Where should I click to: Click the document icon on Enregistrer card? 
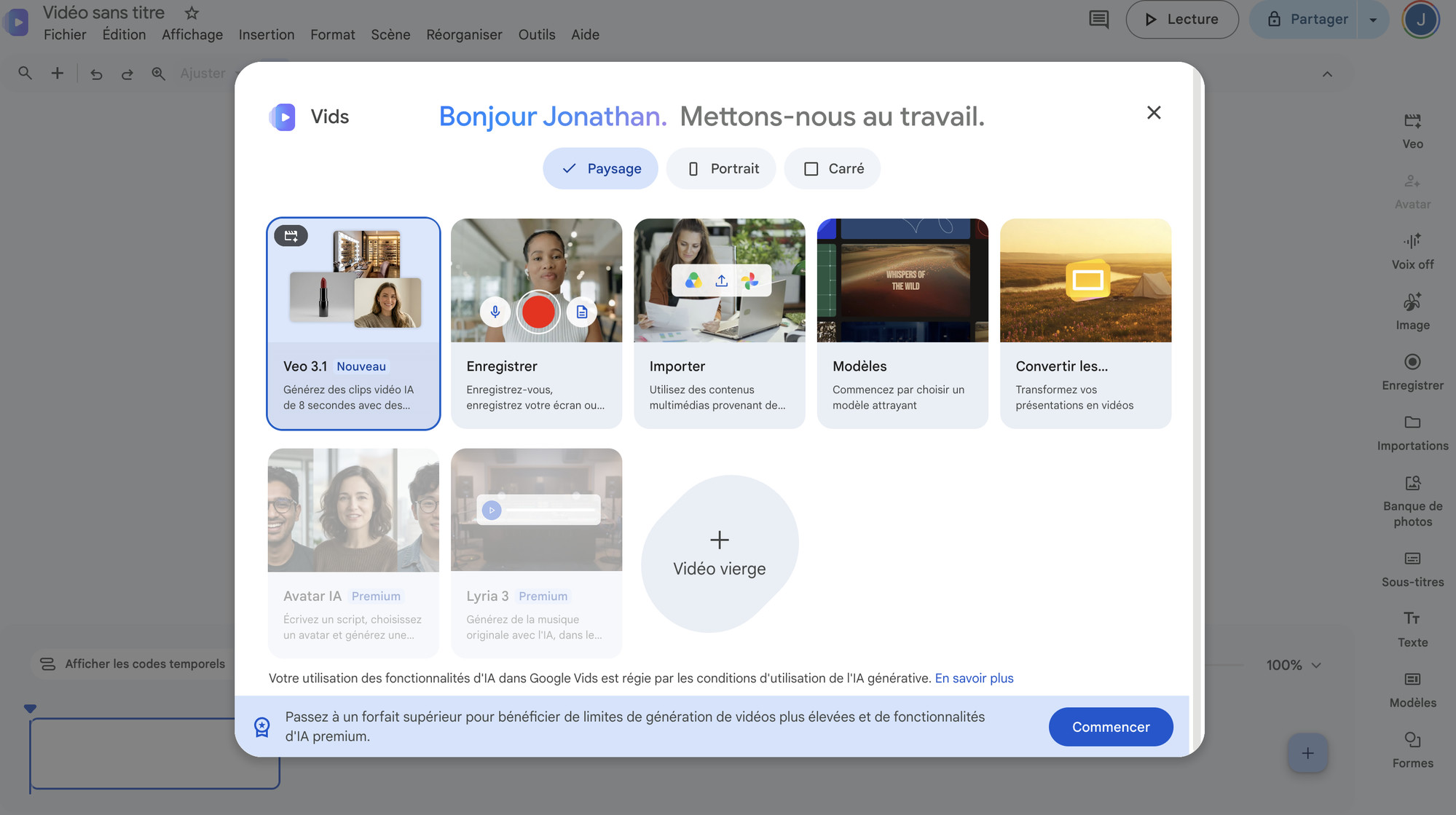click(581, 312)
